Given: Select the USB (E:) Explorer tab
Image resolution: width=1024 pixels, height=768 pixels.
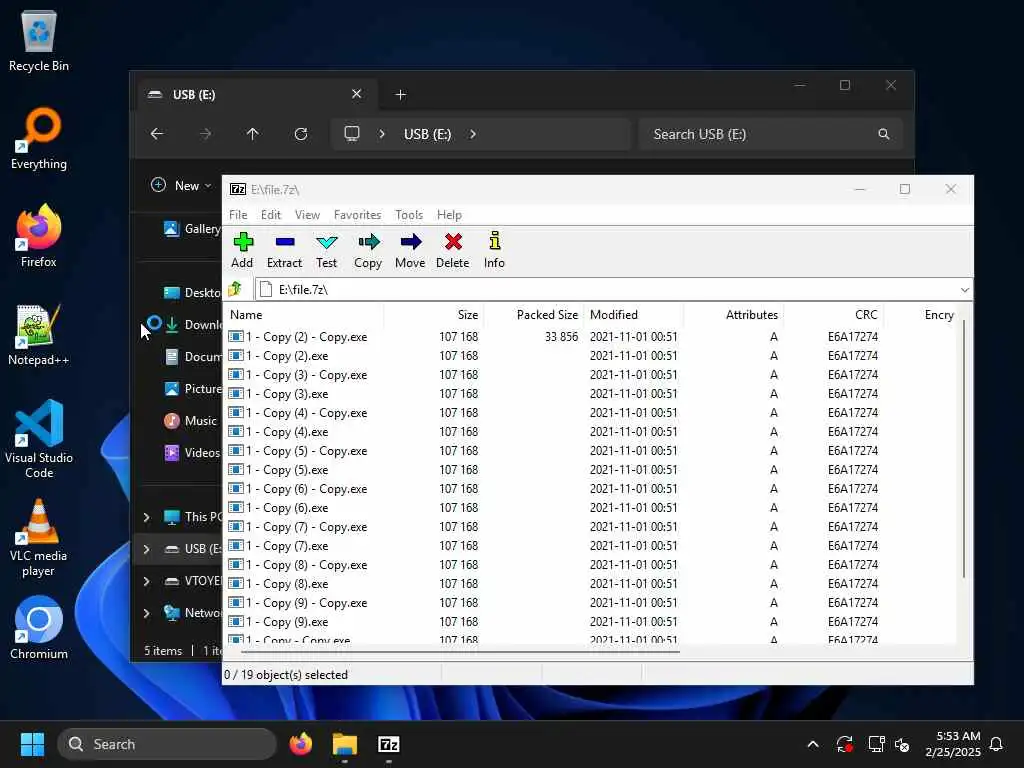Looking at the screenshot, I should [x=257, y=95].
